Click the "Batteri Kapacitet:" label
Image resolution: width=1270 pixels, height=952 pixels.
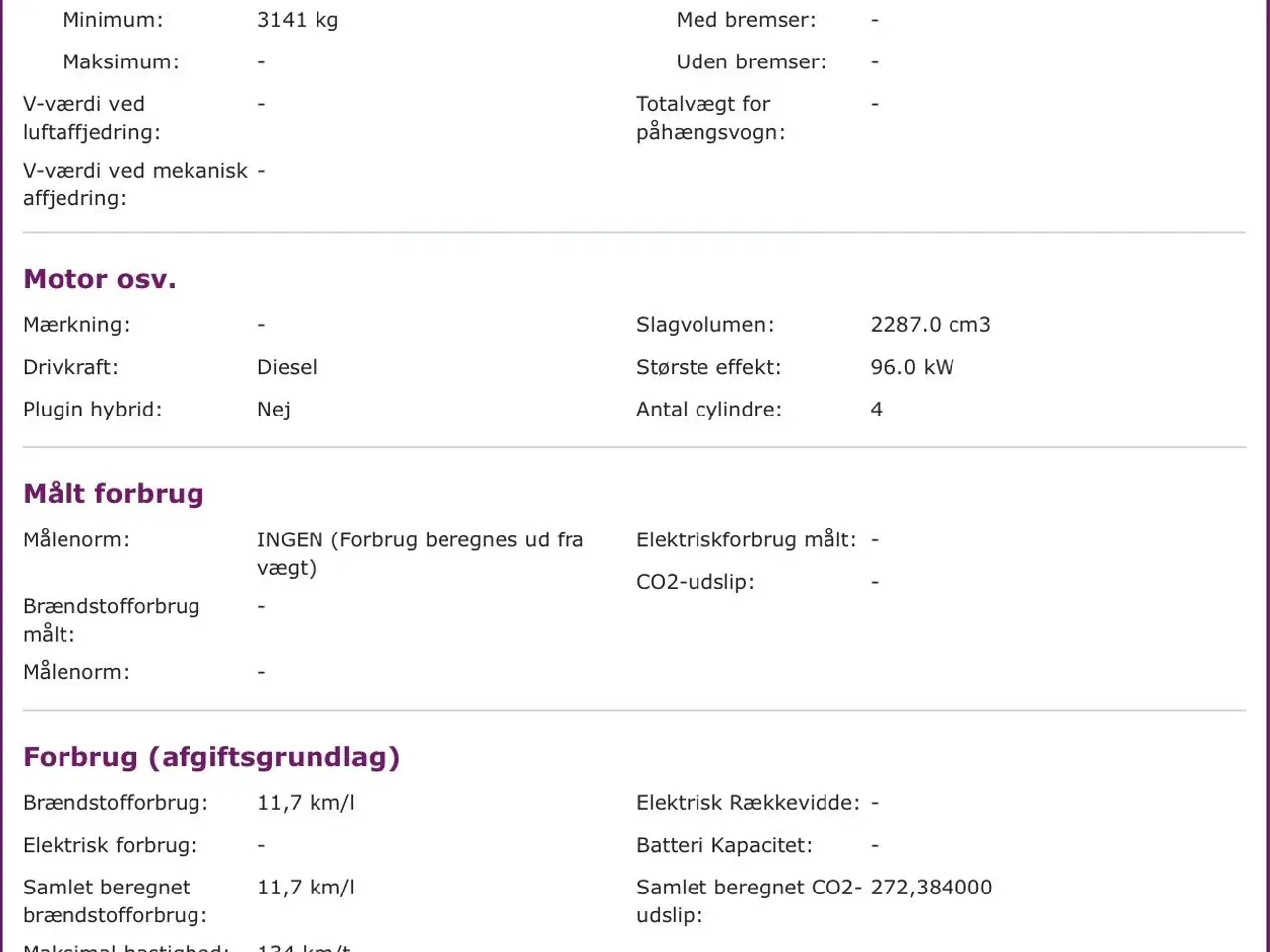point(723,845)
